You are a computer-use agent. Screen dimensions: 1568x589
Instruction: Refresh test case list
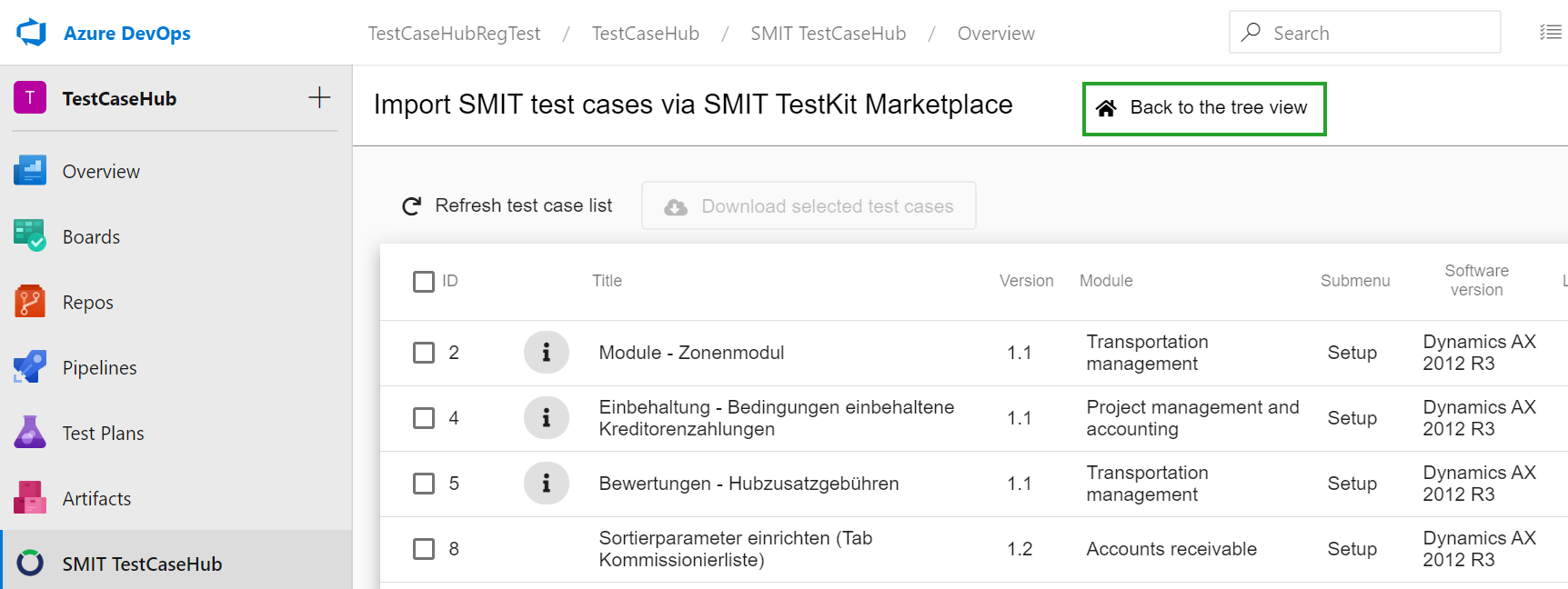coord(508,206)
